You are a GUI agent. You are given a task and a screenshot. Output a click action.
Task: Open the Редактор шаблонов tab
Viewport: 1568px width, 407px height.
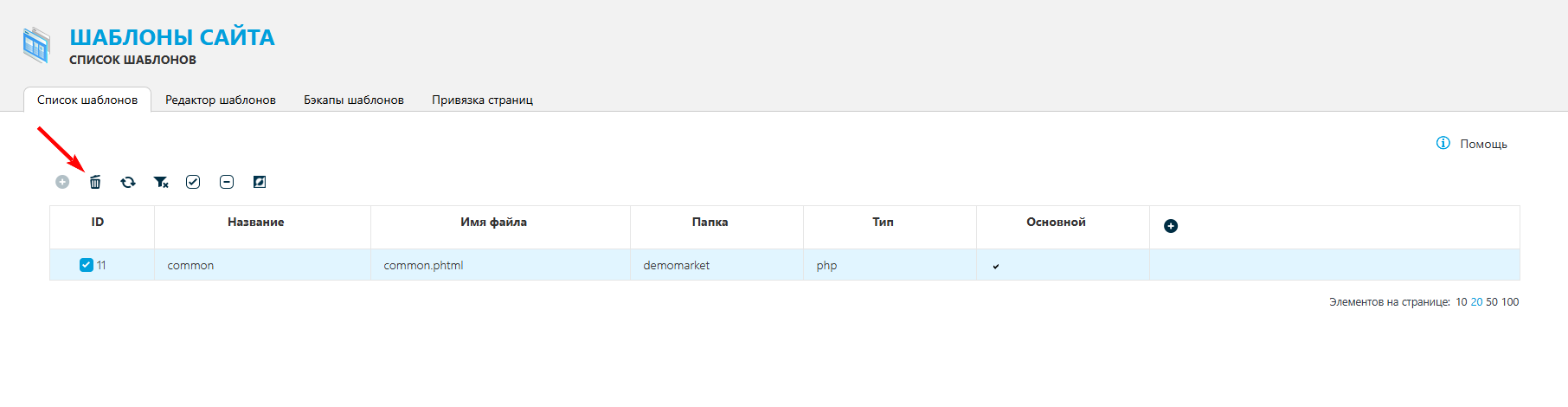[221, 100]
